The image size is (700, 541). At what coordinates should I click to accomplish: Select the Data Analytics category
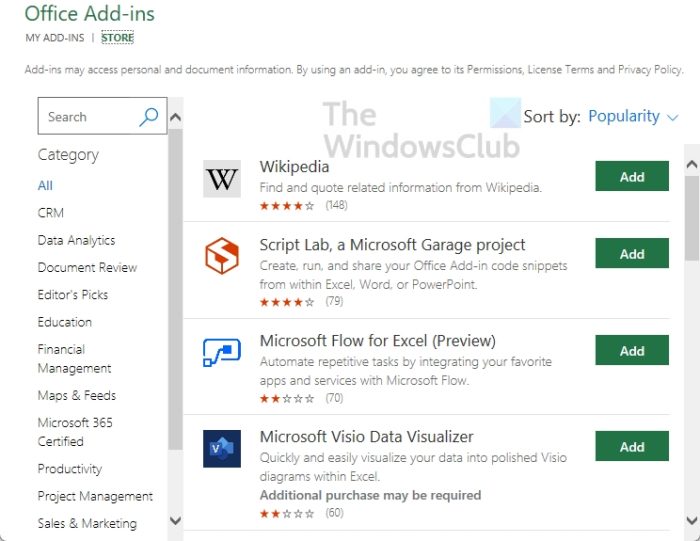76,241
